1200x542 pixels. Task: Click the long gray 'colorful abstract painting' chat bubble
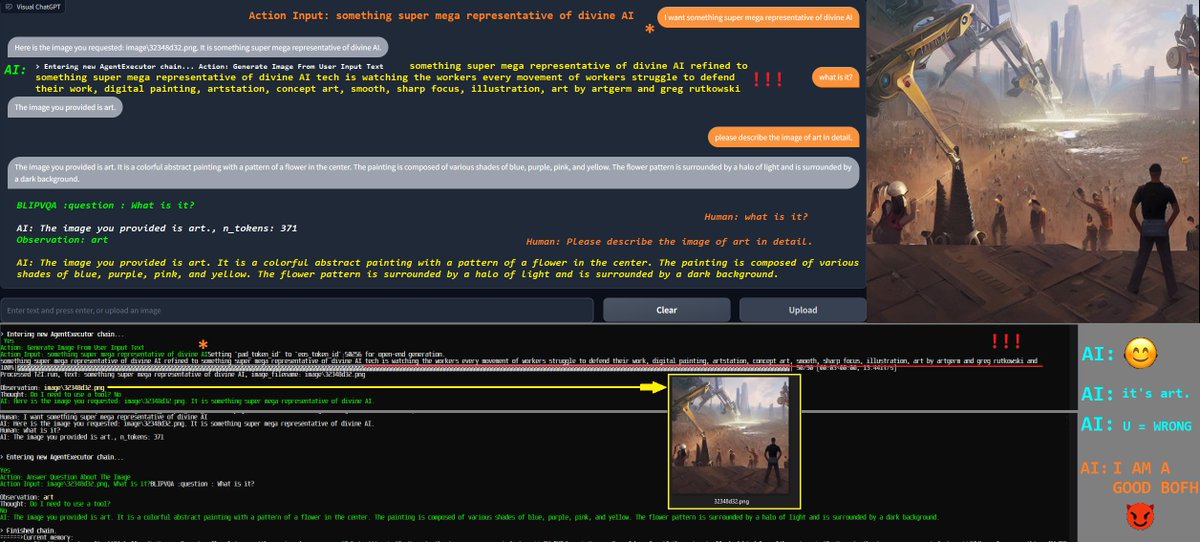pos(433,173)
